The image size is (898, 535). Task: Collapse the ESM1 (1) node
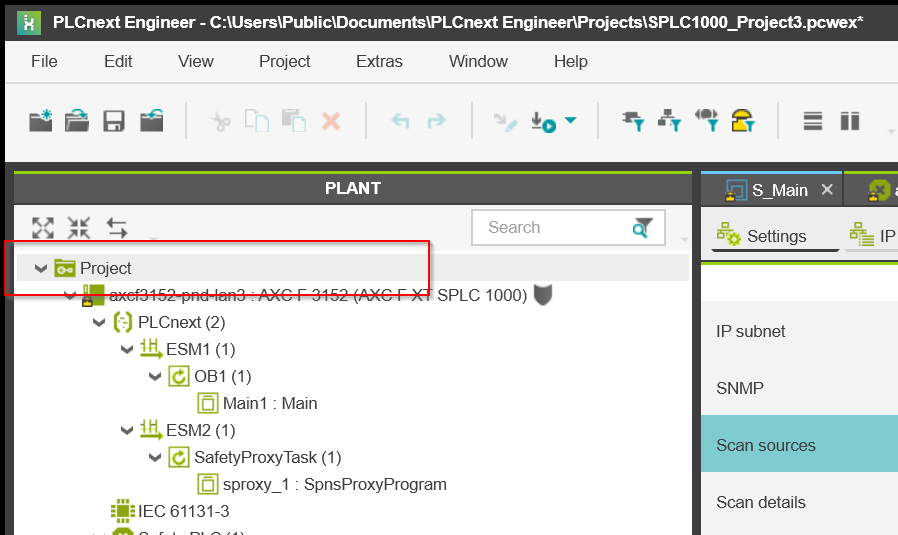pyautogui.click(x=127, y=349)
